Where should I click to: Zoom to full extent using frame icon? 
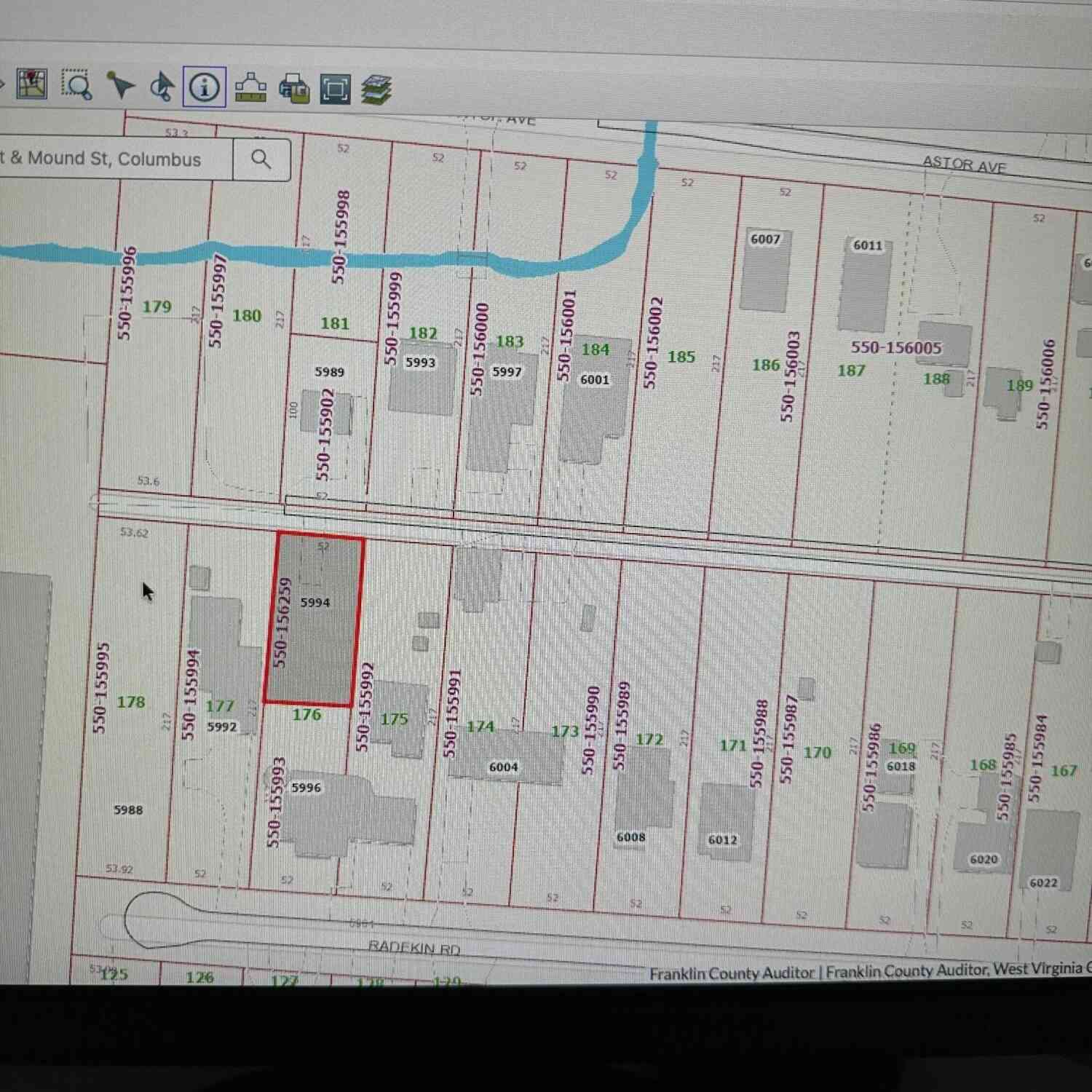click(335, 90)
